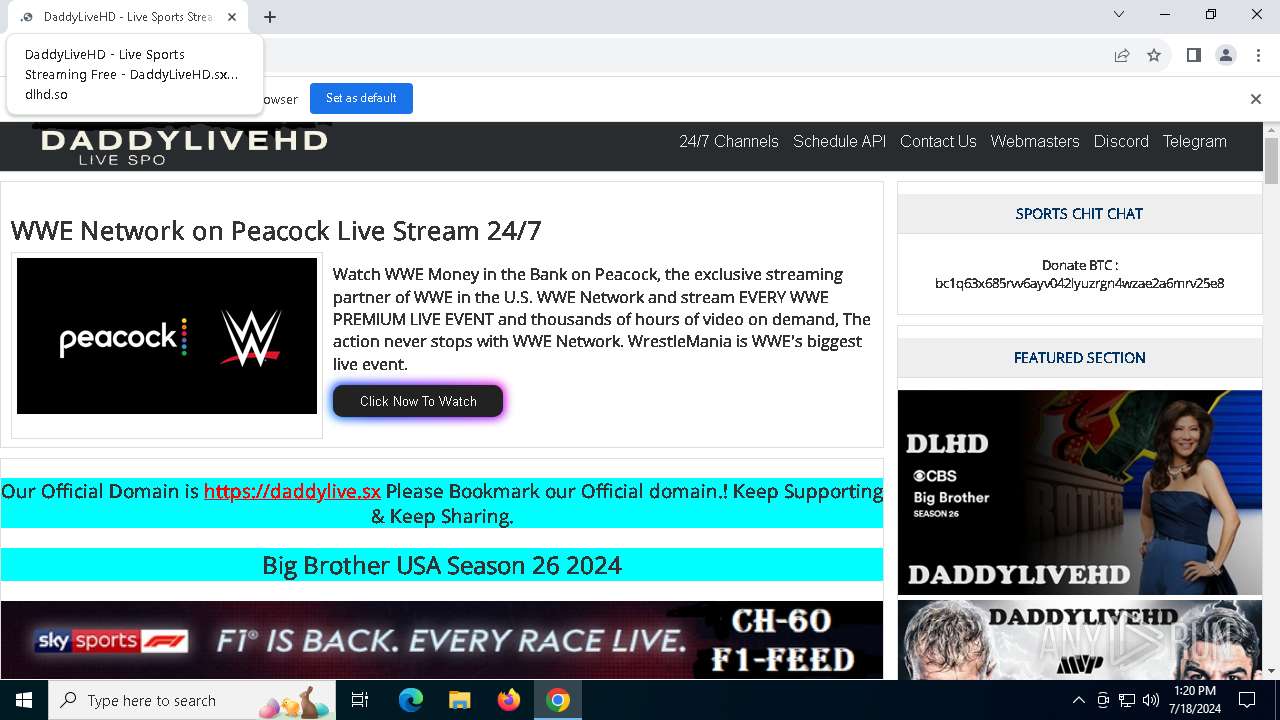Click the Donate BTC address text
The image size is (1280, 720).
1080,283
